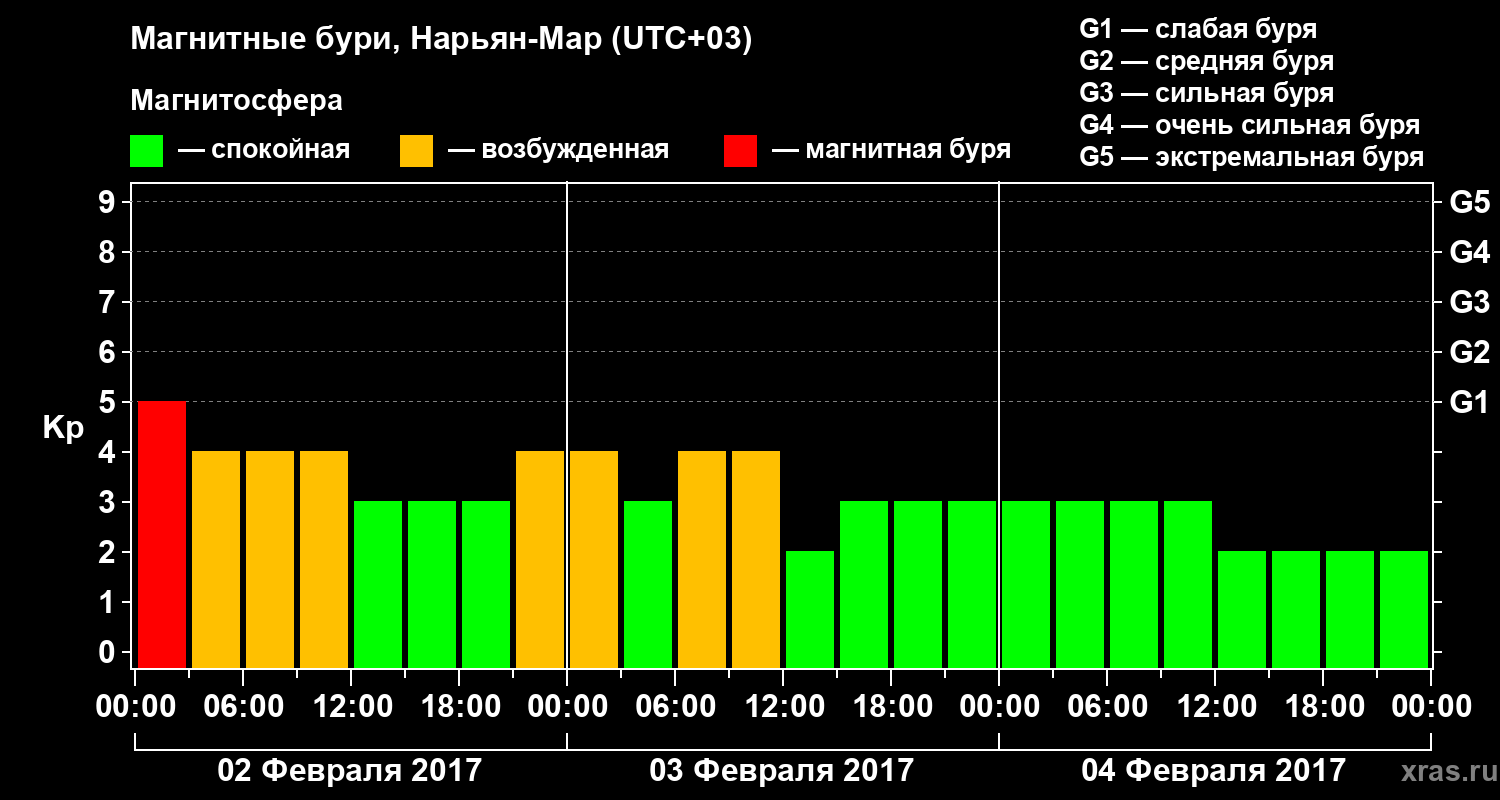Click the 09:00–12:00 green bar on 04 Февраля
Viewport: 1500px width, 800px height.
pyautogui.click(x=1188, y=584)
